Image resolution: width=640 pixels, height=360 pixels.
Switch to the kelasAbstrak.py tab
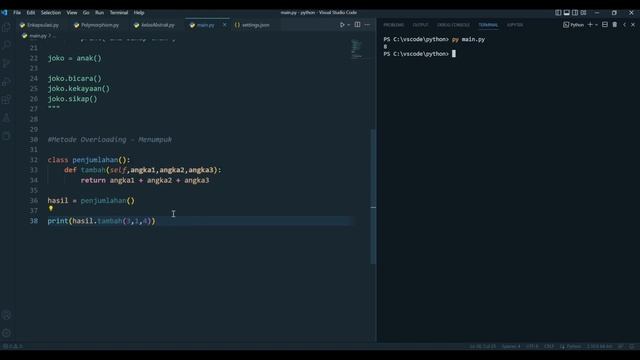click(154, 25)
